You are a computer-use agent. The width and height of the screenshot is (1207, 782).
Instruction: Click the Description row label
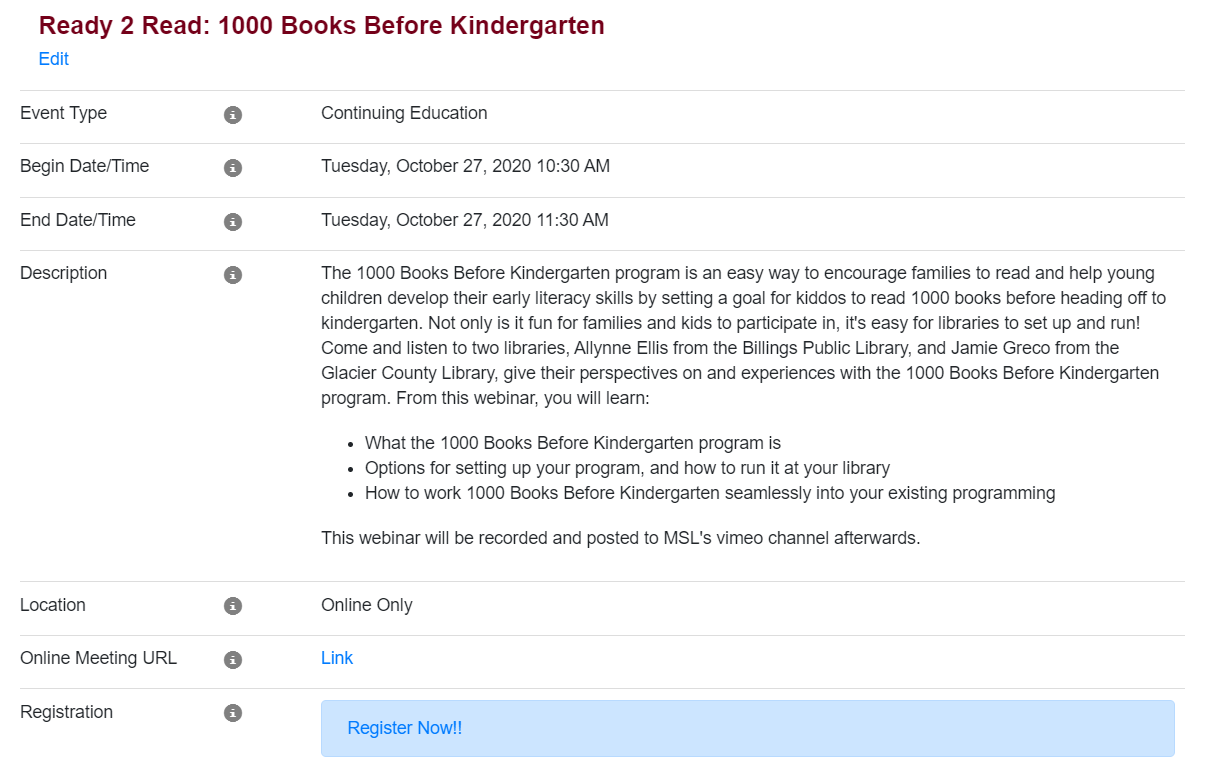pos(63,272)
